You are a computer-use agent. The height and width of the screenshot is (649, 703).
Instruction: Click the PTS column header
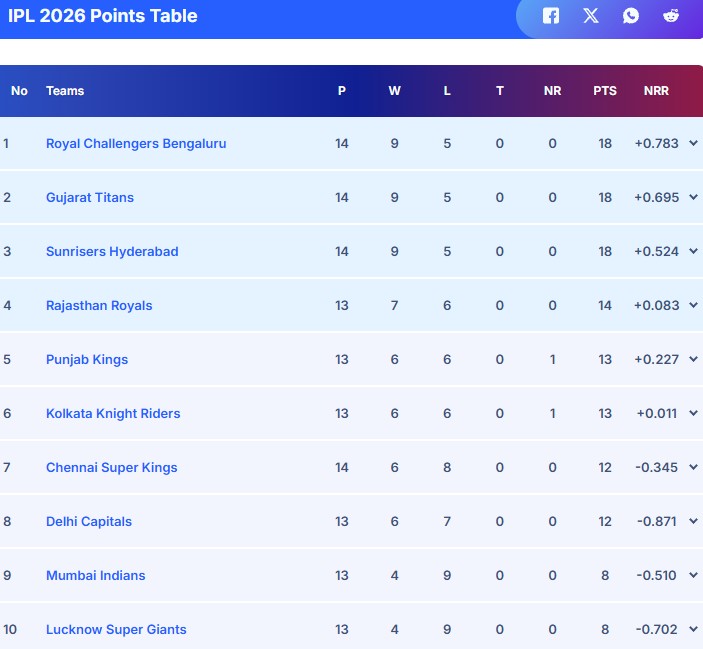pyautogui.click(x=605, y=91)
